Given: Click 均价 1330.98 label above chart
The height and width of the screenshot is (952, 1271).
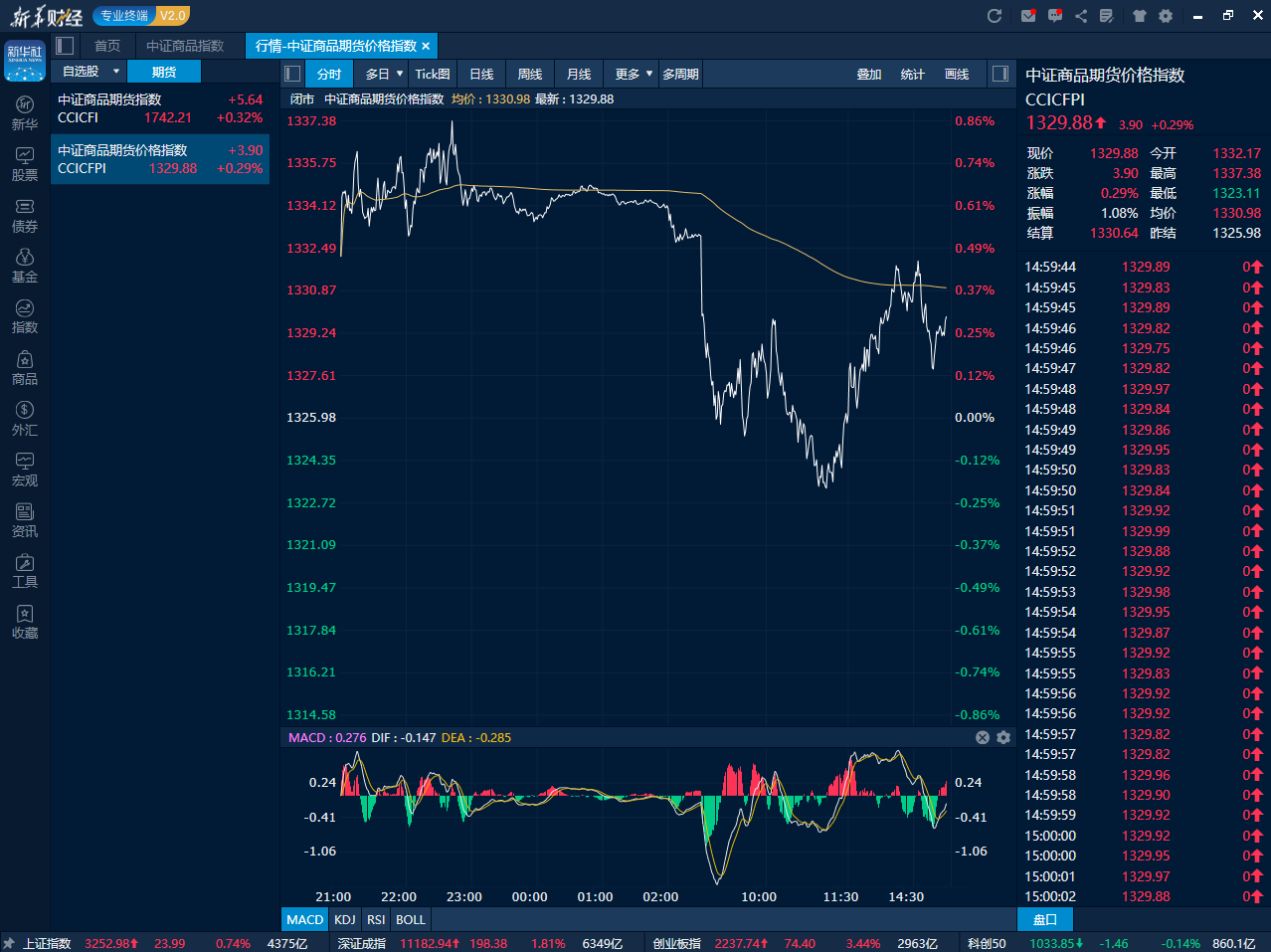Looking at the screenshot, I should point(490,98).
